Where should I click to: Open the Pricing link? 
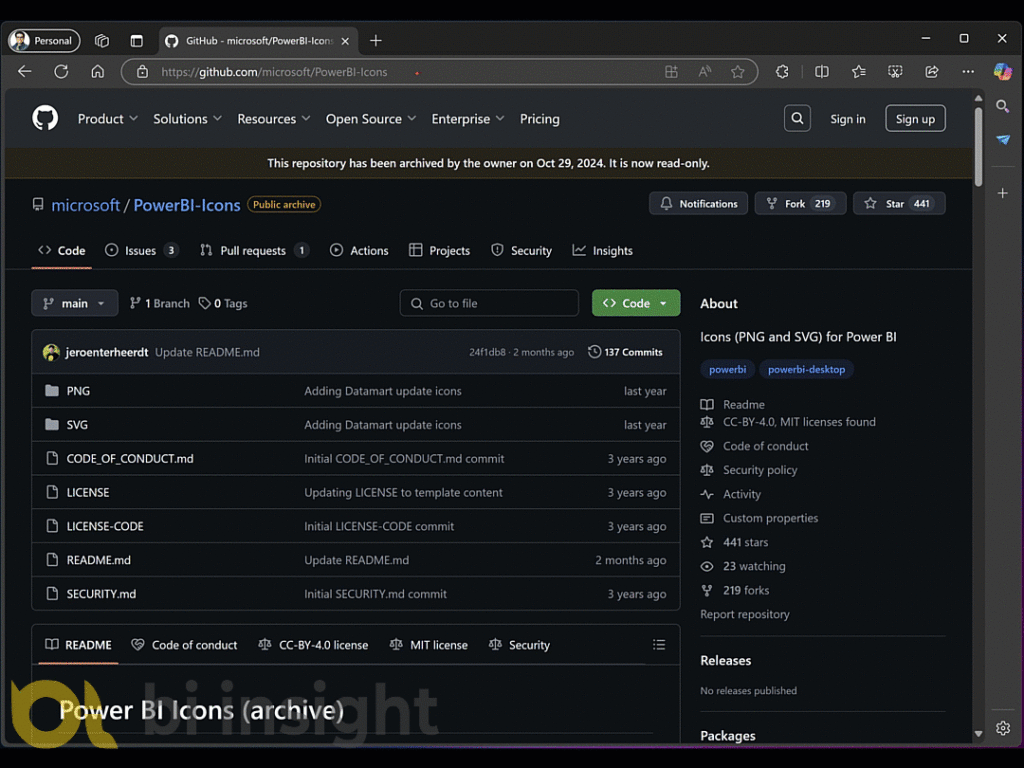tap(539, 119)
